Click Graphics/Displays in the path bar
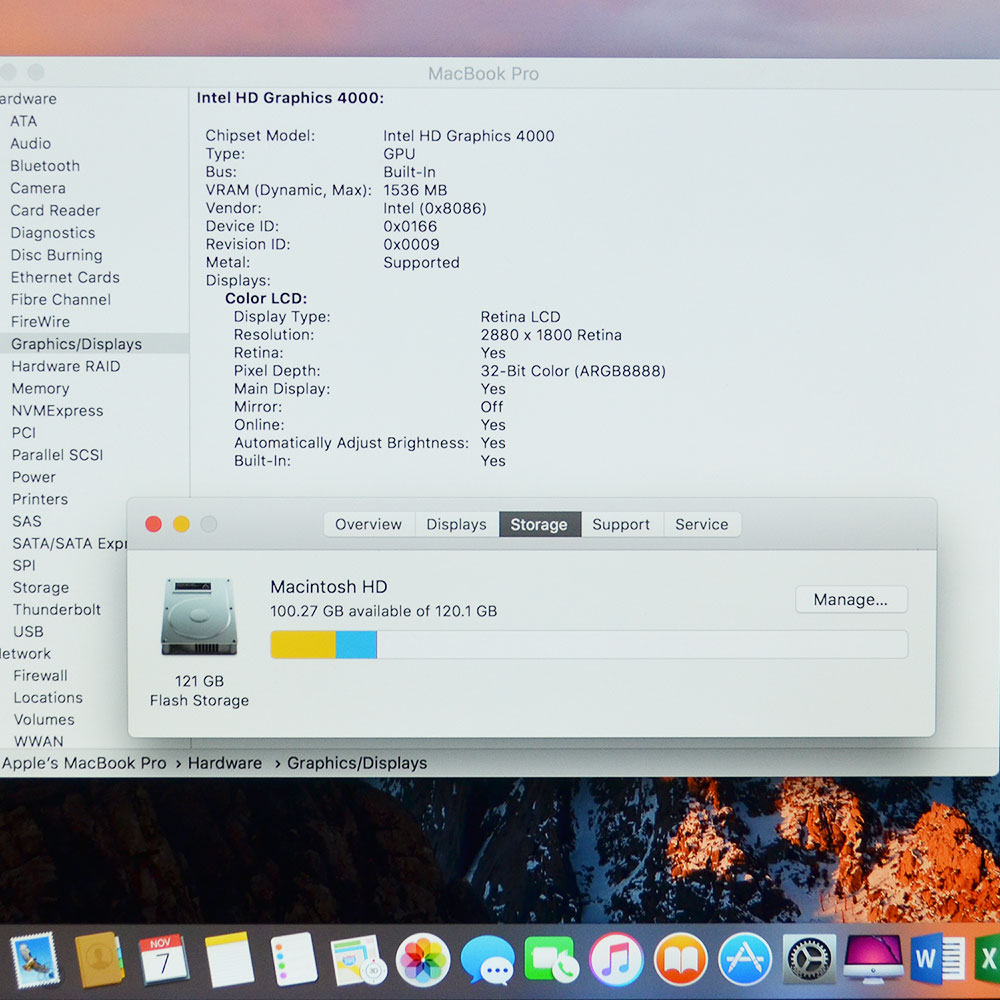 pyautogui.click(x=357, y=763)
